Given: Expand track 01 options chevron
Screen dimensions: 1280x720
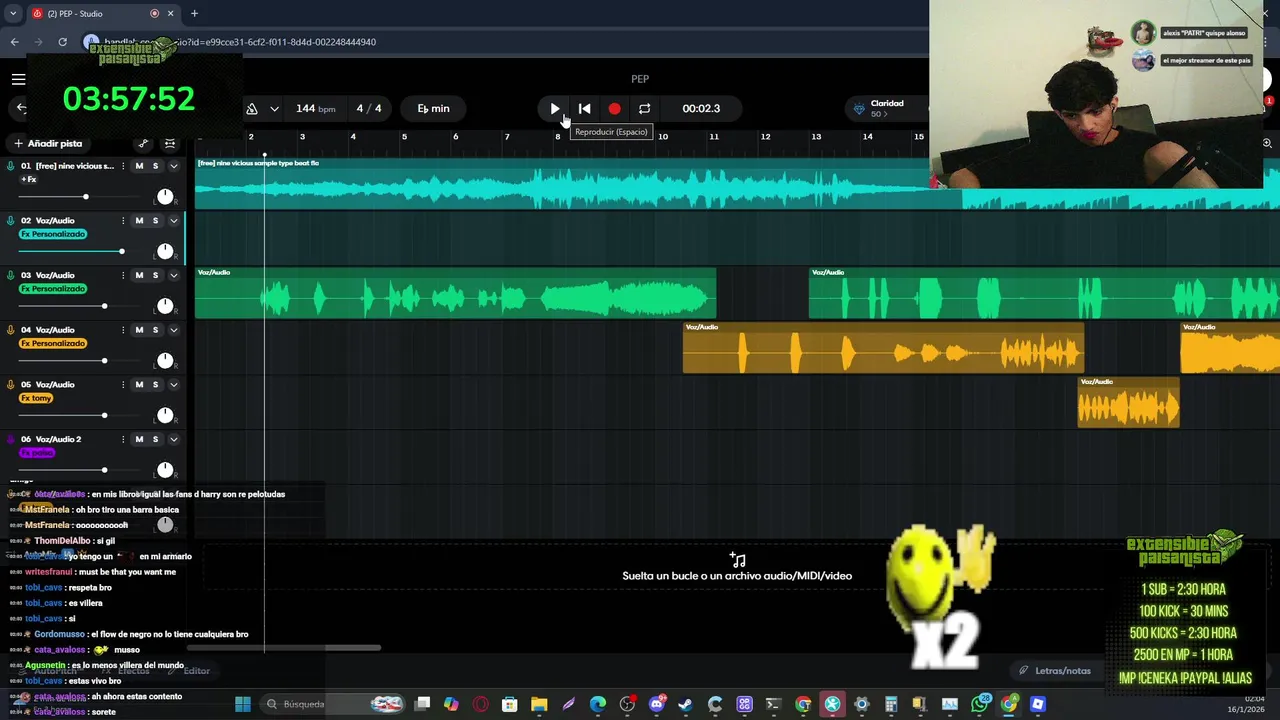Looking at the screenshot, I should (173, 166).
